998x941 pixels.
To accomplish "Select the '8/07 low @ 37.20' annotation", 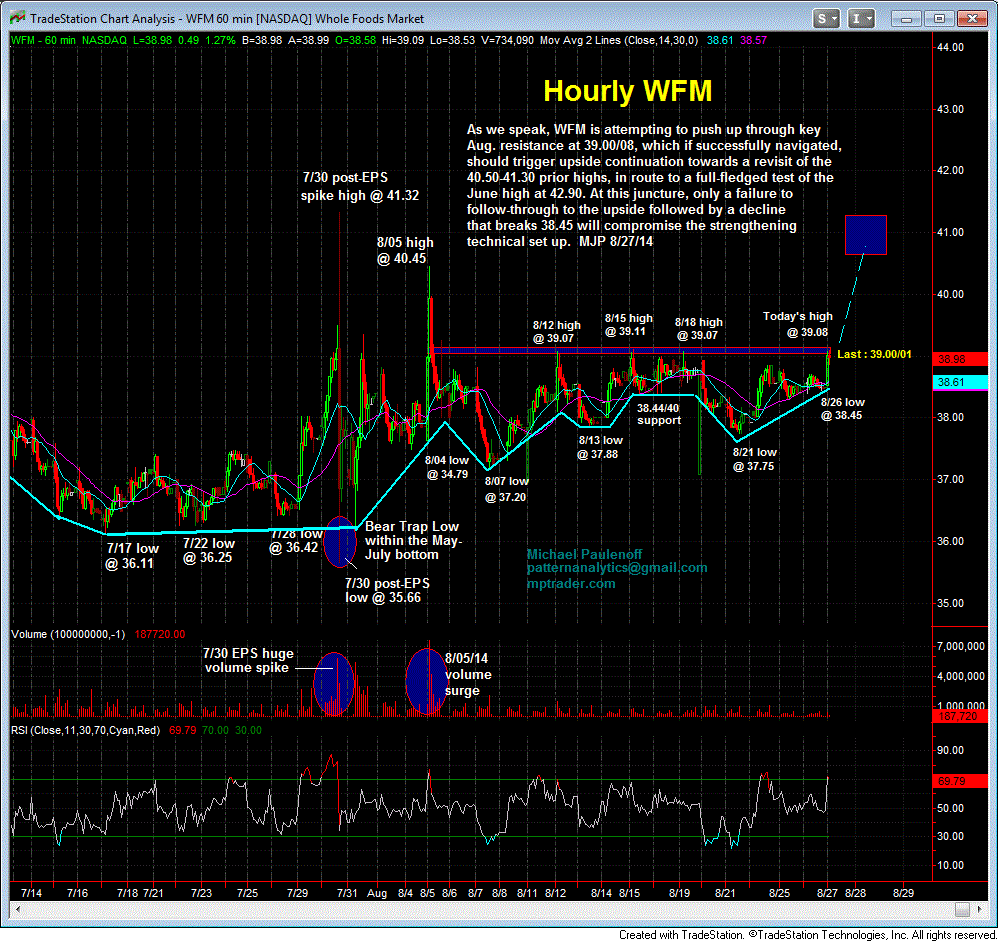I will pos(507,489).
